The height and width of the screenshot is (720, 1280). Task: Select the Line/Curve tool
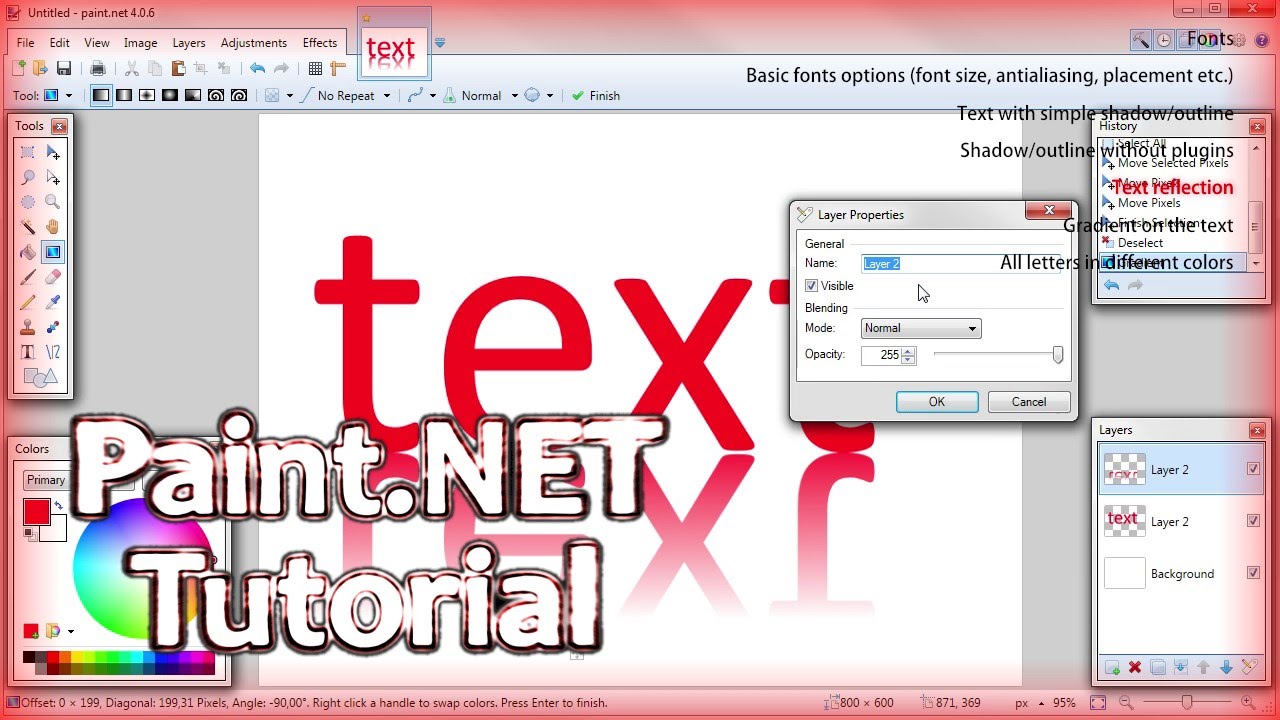(53, 352)
